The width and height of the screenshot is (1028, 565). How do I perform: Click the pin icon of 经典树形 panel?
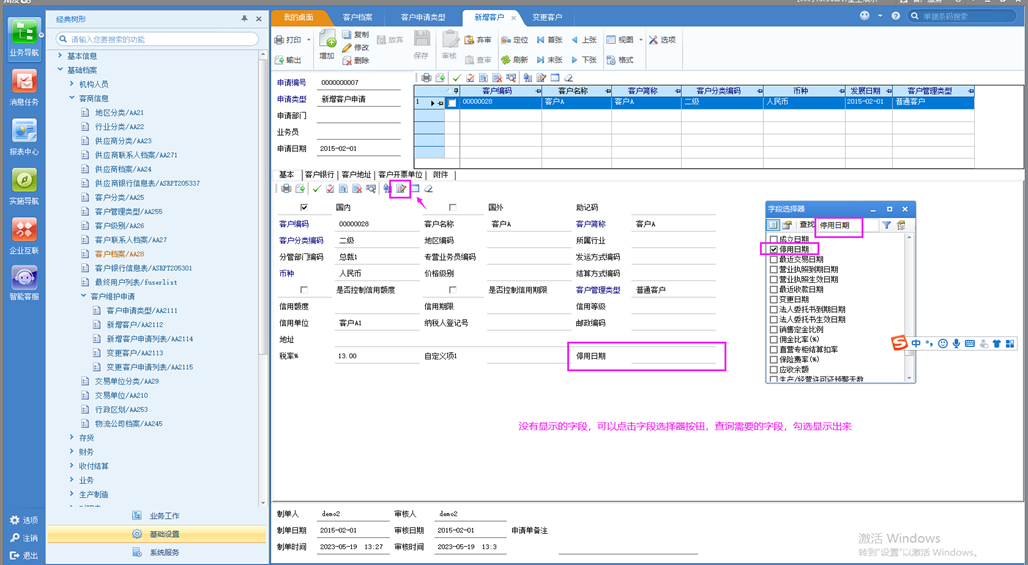coord(244,19)
